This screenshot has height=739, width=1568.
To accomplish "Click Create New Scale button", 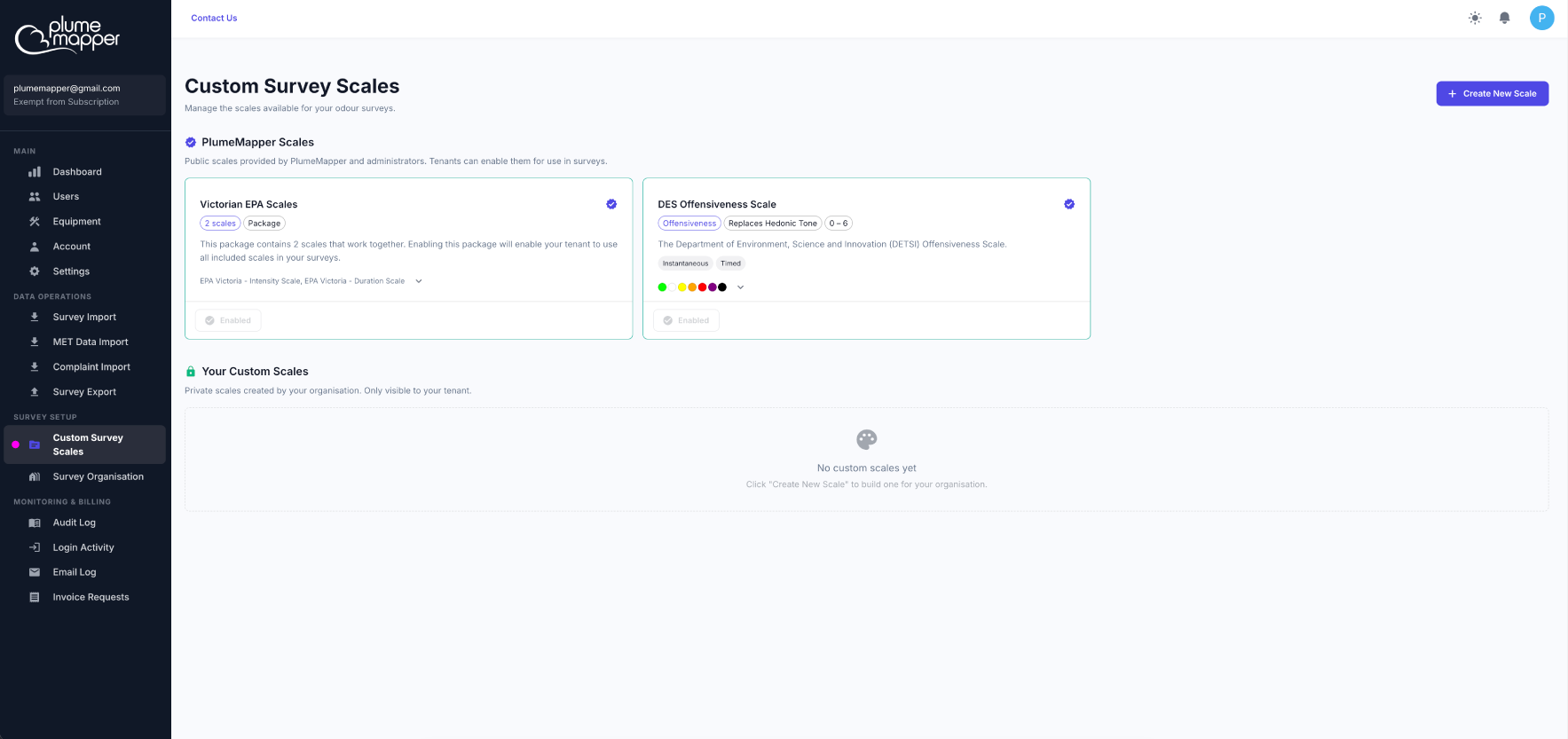I will point(1492,94).
